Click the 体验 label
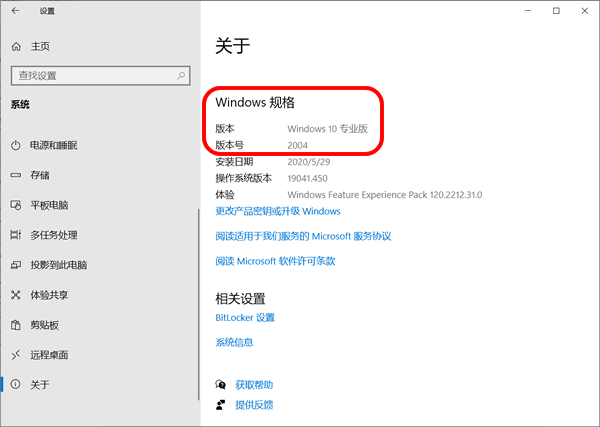Image resolution: width=600 pixels, height=427 pixels. pos(225,195)
